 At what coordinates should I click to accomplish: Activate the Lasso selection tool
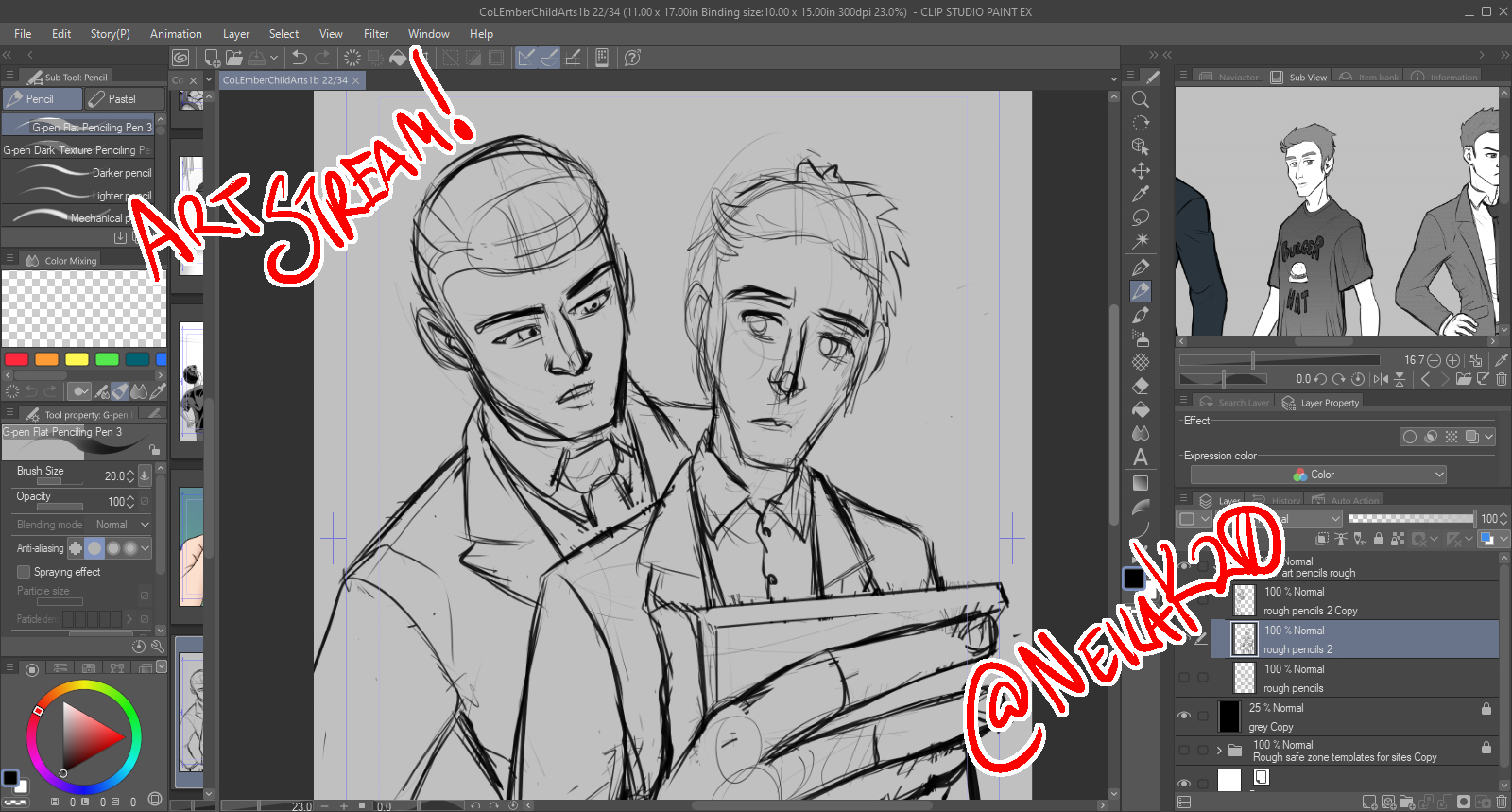pyautogui.click(x=1141, y=217)
